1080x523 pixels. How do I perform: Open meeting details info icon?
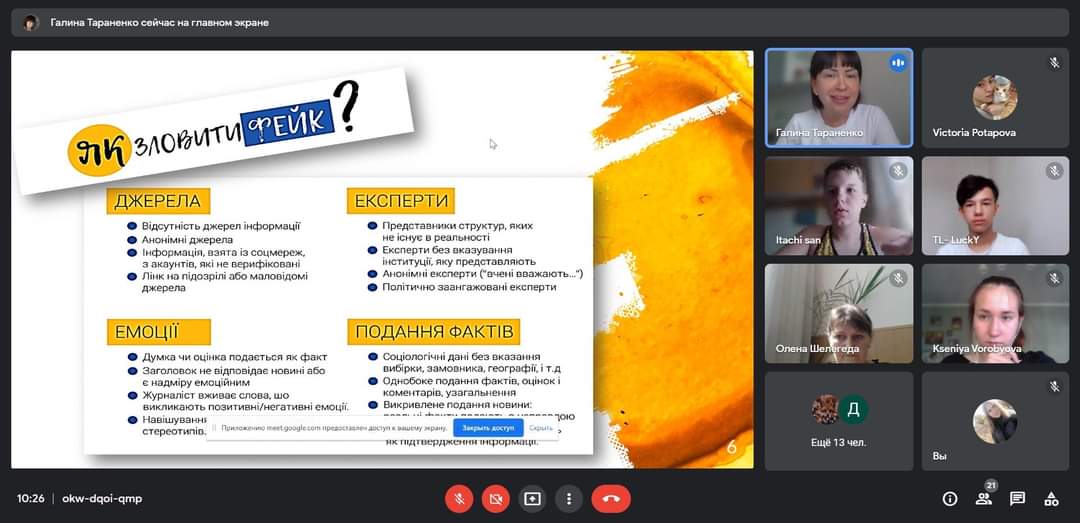[950, 499]
